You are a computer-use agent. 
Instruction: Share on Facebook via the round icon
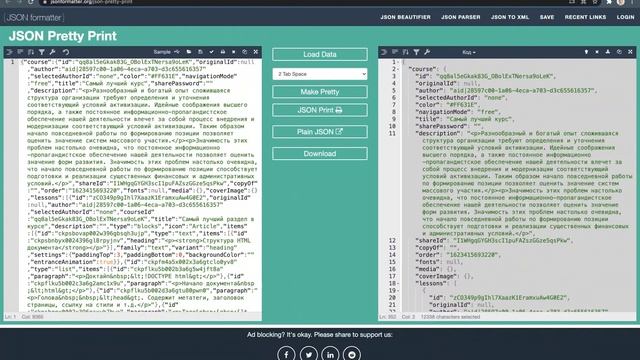point(286,354)
